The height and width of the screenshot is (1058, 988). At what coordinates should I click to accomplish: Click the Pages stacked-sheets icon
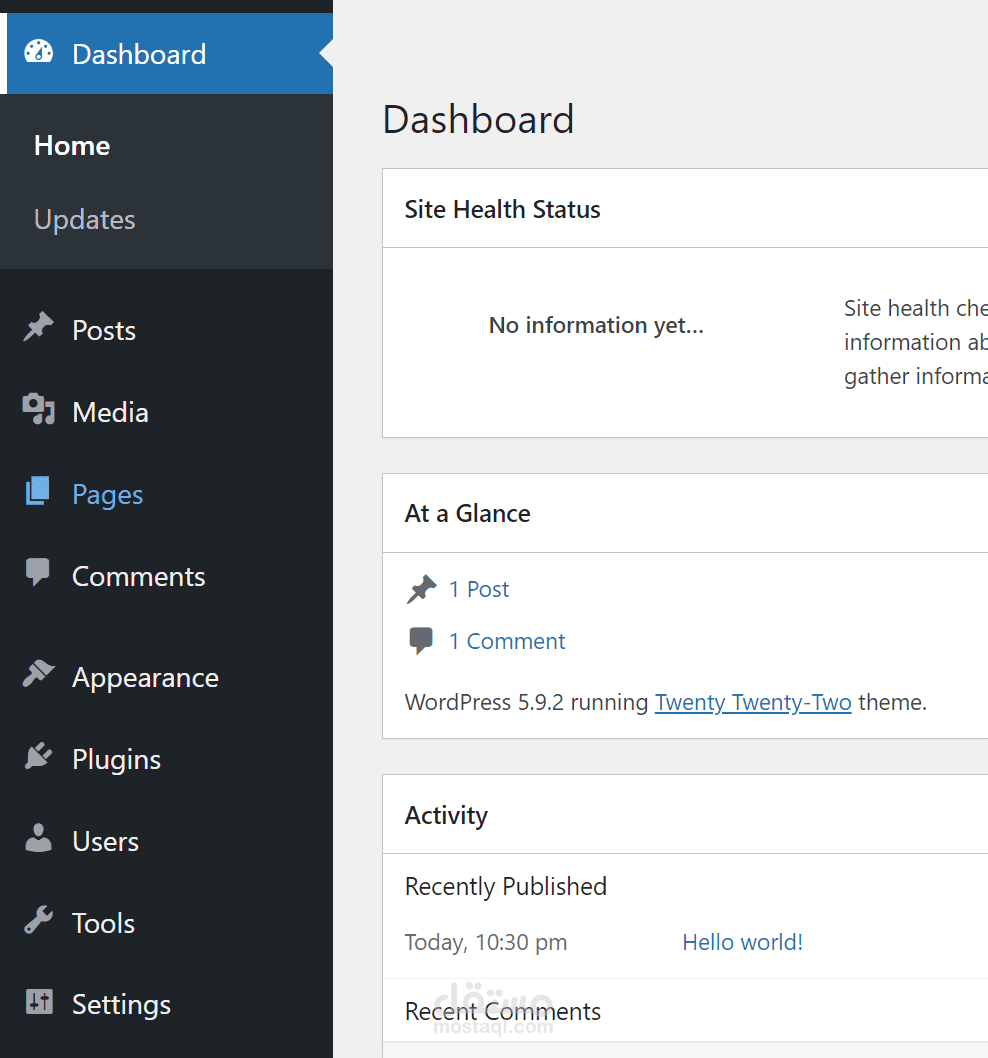click(x=38, y=491)
